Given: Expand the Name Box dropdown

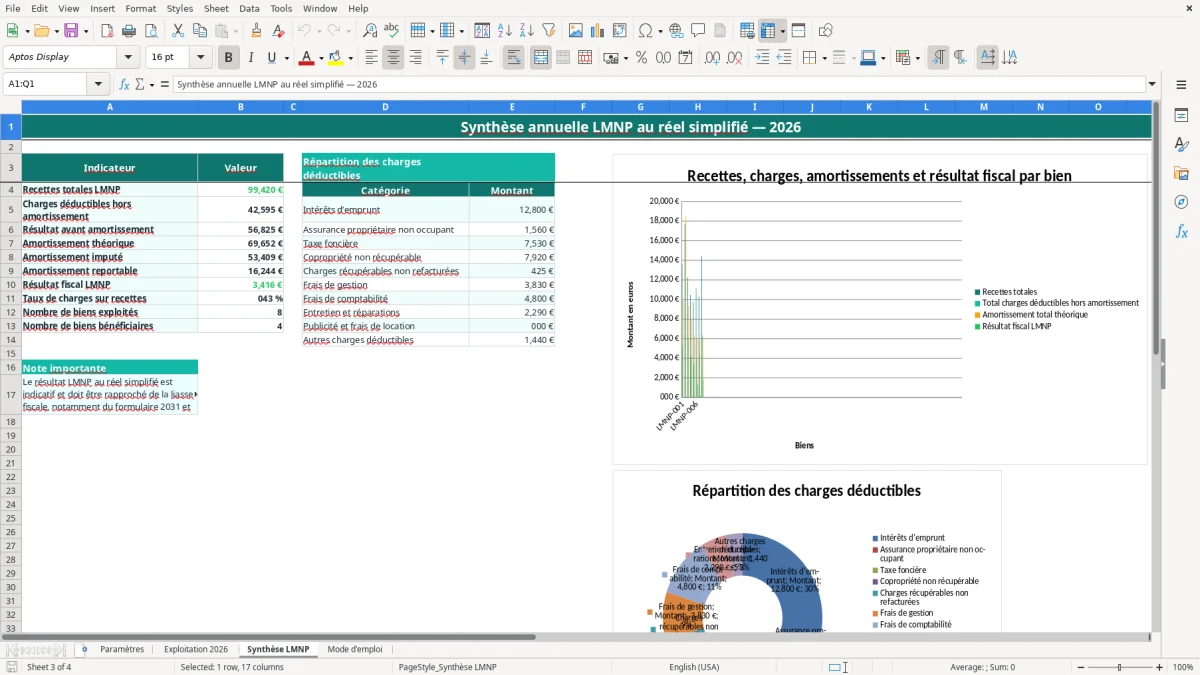Looking at the screenshot, I should 98,85.
